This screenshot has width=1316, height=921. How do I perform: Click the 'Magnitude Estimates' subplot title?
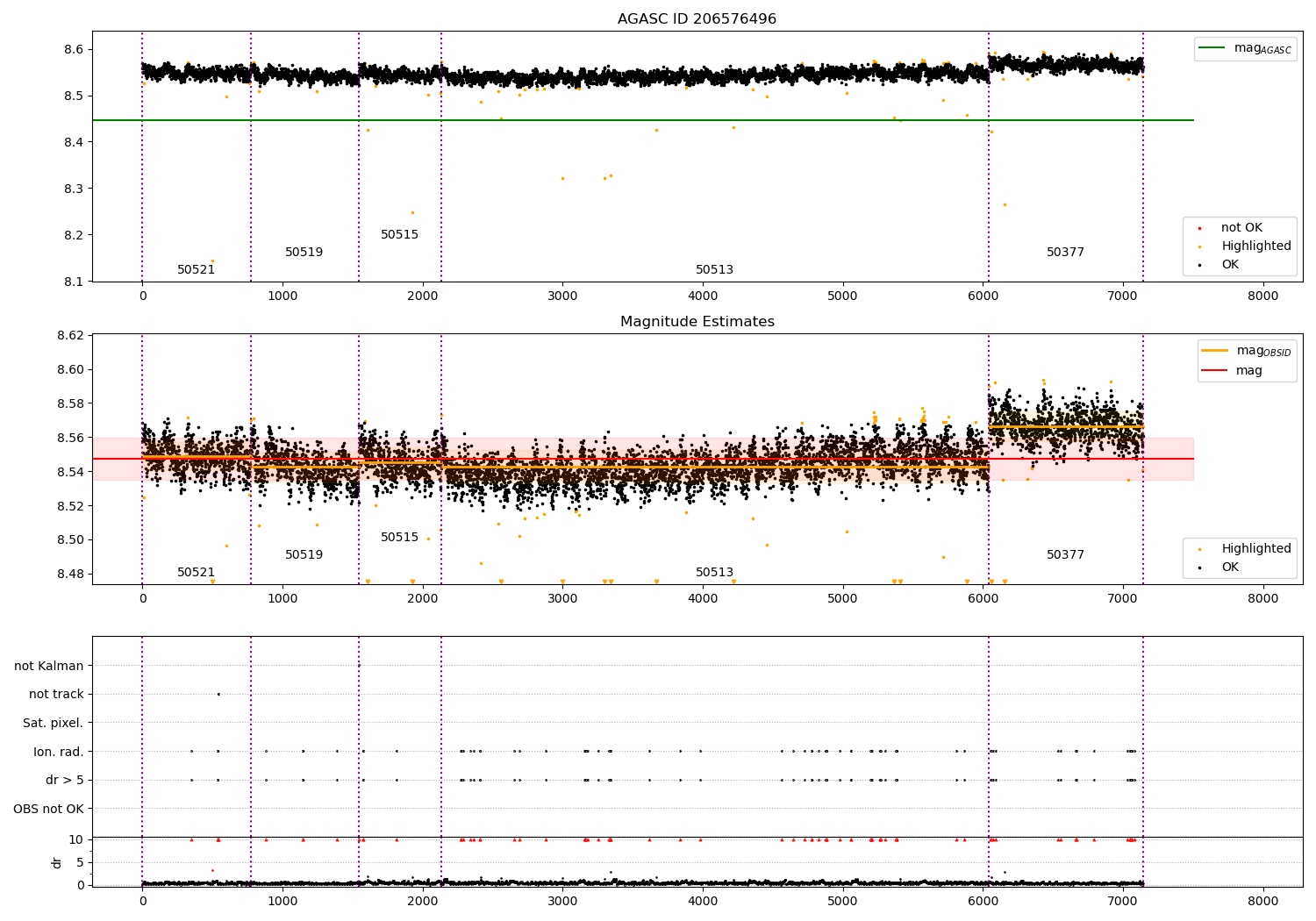click(x=697, y=322)
